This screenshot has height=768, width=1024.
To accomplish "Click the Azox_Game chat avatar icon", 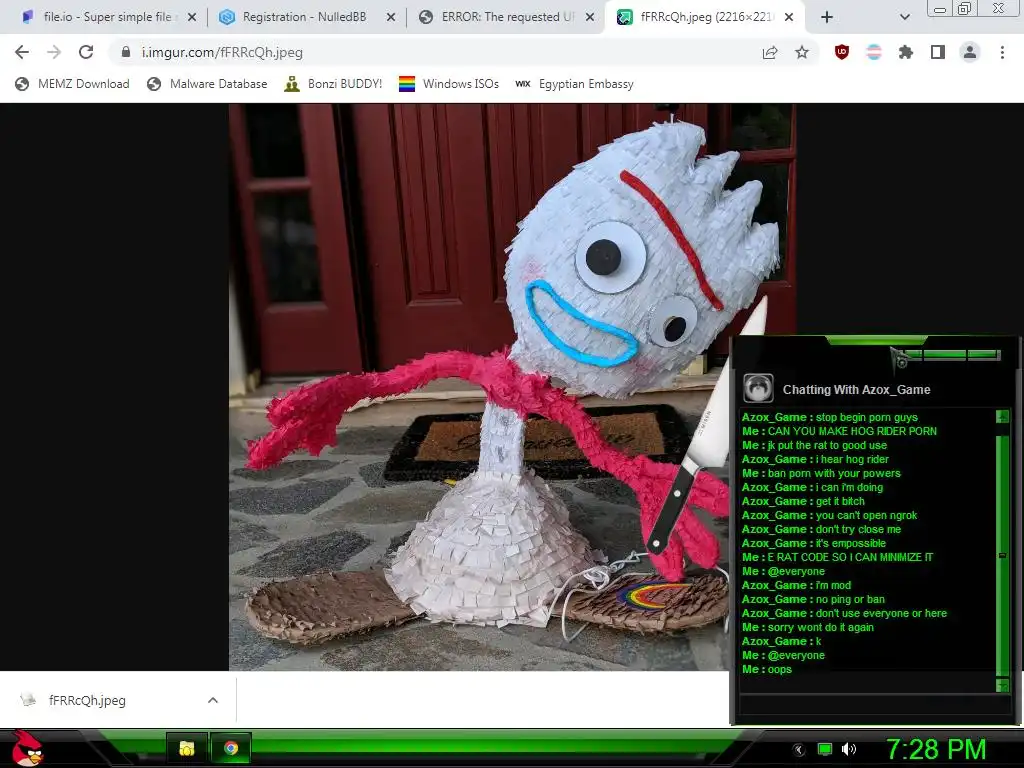I will coord(758,389).
